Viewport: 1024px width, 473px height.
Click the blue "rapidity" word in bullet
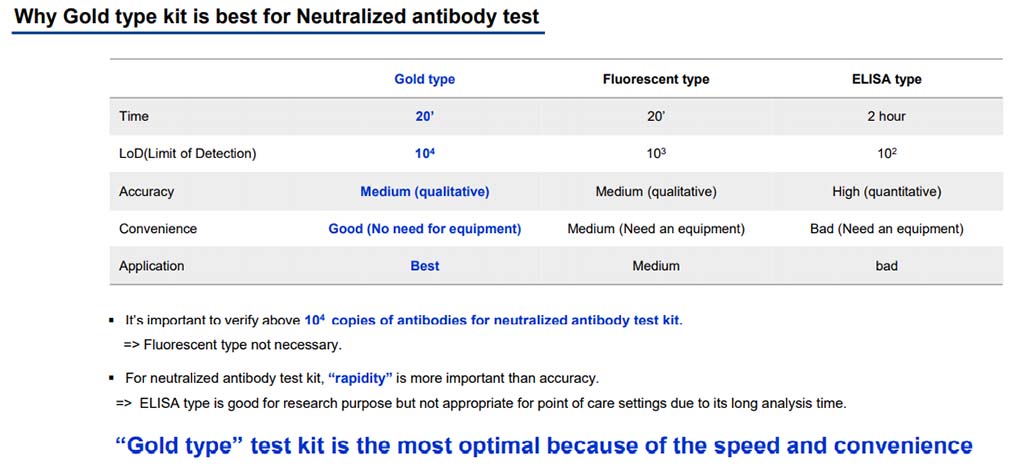click(359, 378)
